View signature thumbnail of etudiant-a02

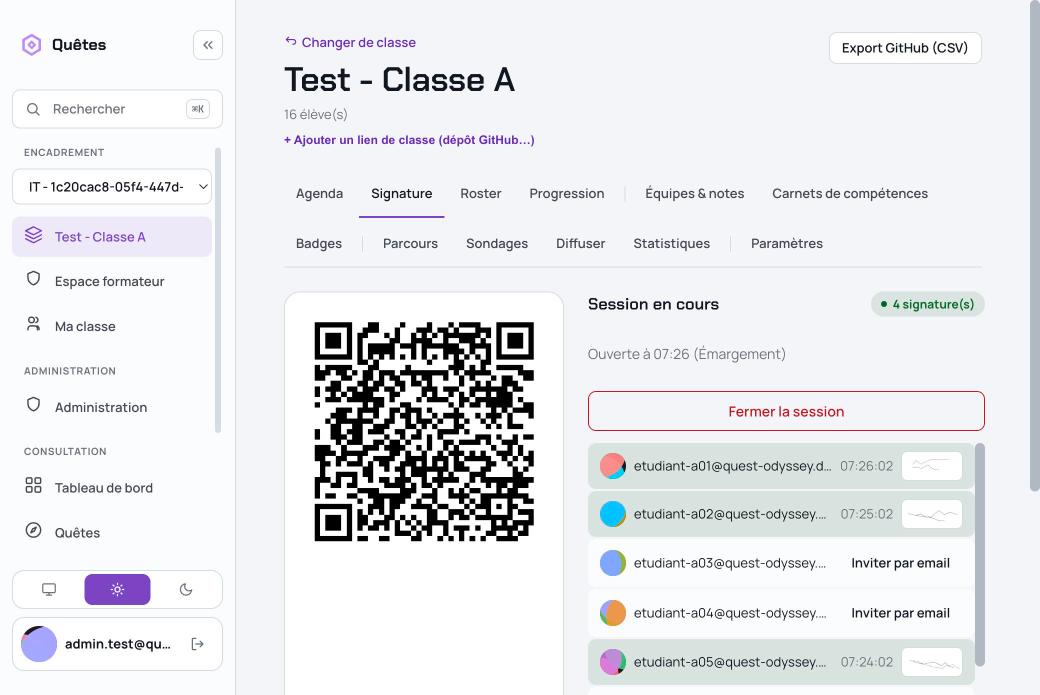(932, 514)
